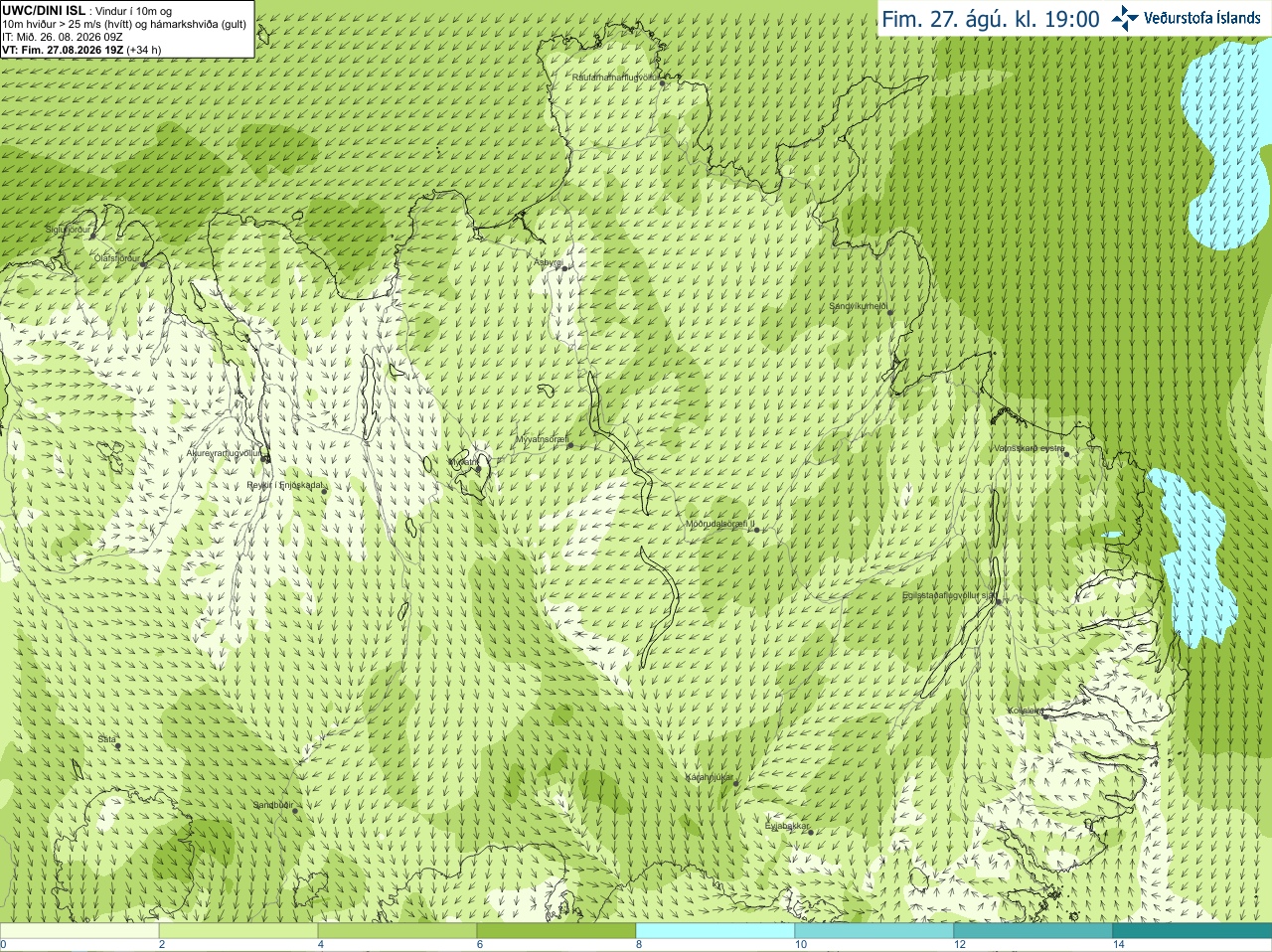Image resolution: width=1272 pixels, height=952 pixels.
Task: Select the Raufarhafnarflugvöllur station marker
Action: coord(663,83)
